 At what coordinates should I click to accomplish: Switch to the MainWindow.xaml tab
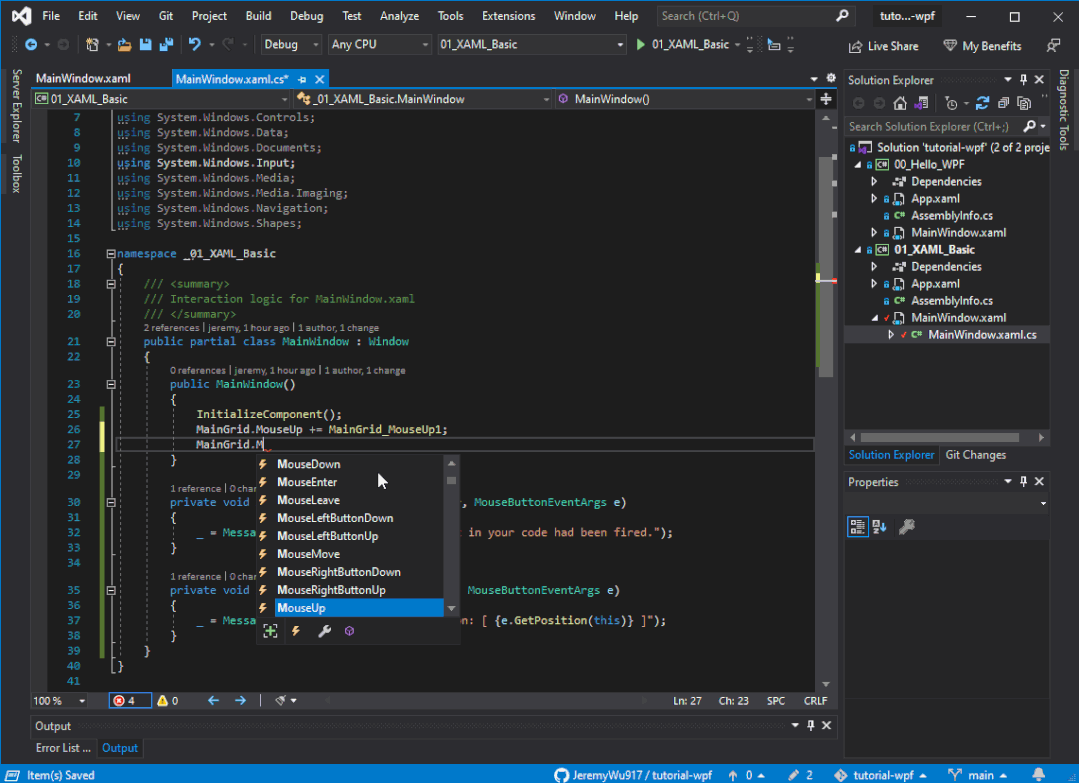pos(83,78)
